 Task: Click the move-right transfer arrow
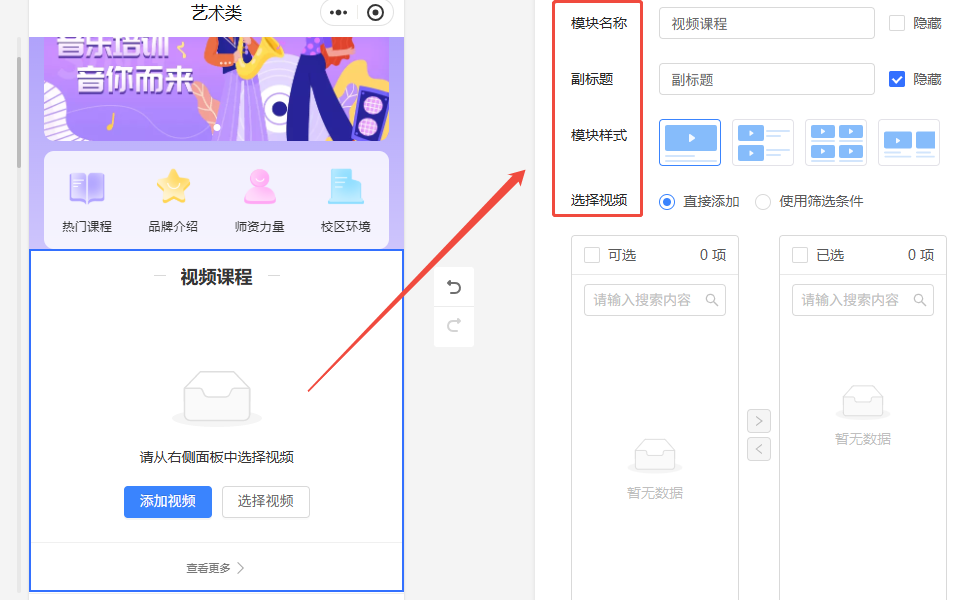(759, 421)
